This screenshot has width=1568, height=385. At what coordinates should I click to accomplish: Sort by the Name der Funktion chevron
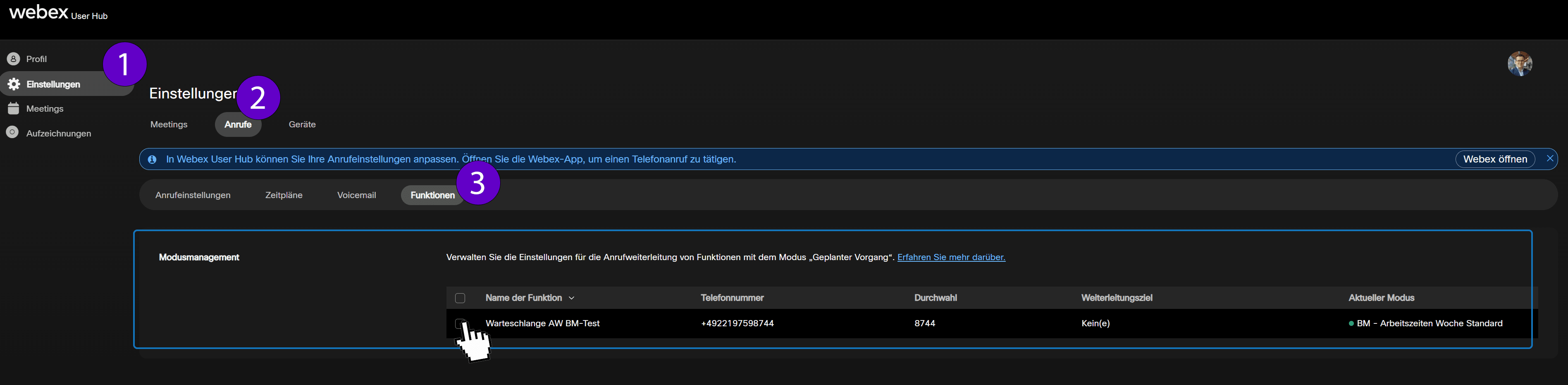coord(572,298)
